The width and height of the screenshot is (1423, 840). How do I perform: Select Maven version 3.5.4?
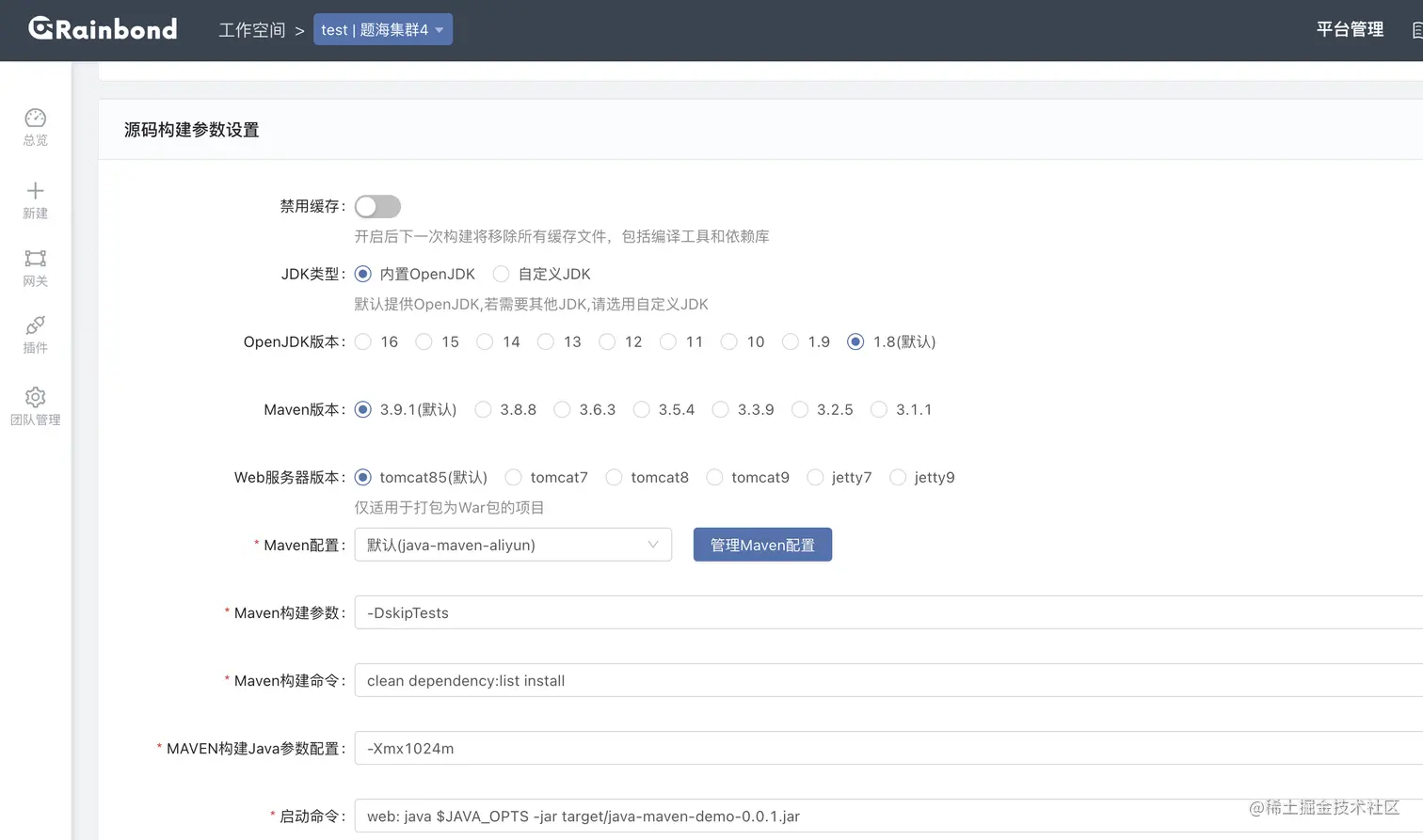click(x=641, y=409)
